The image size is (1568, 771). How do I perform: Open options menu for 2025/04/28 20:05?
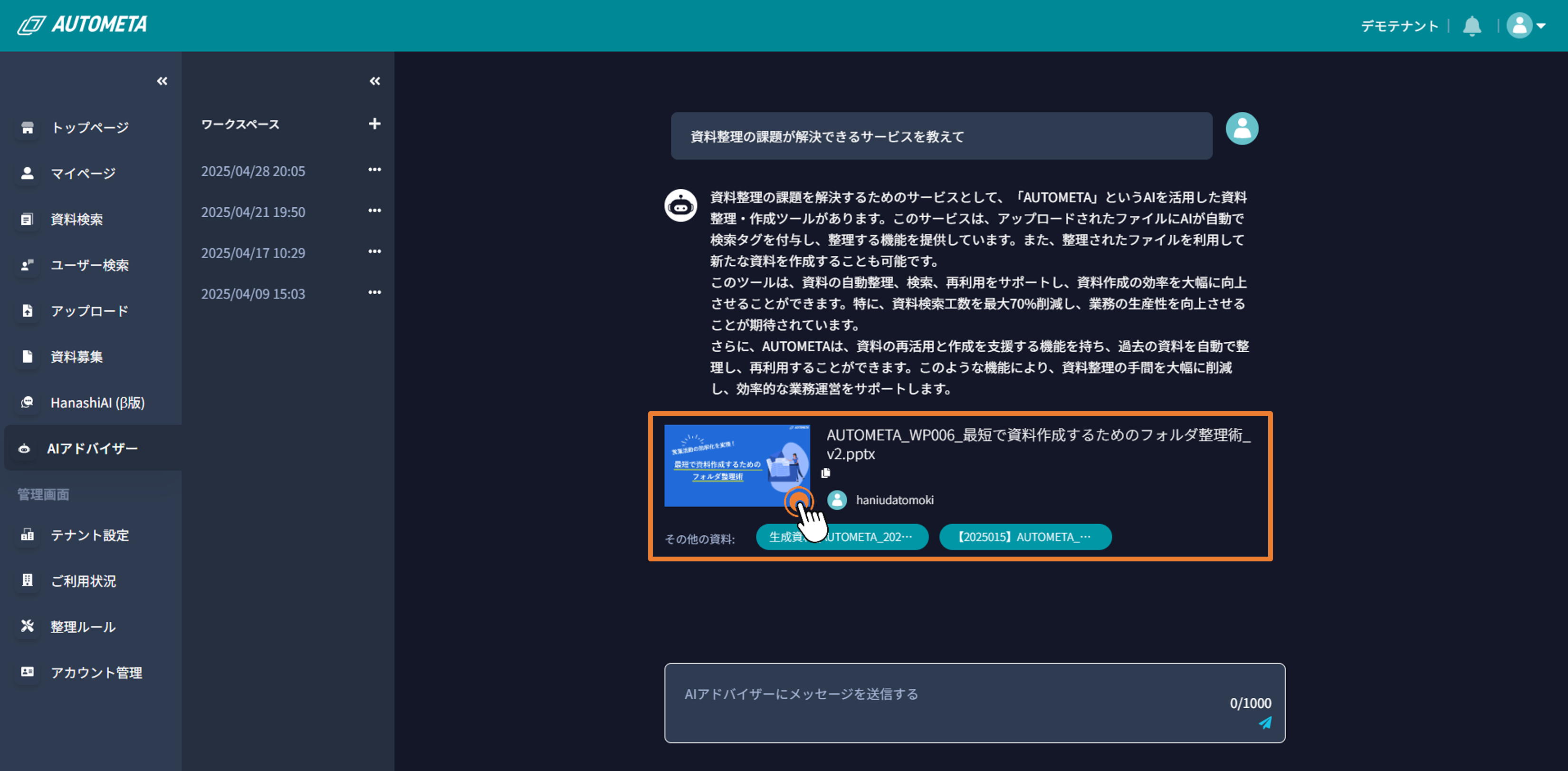[374, 170]
